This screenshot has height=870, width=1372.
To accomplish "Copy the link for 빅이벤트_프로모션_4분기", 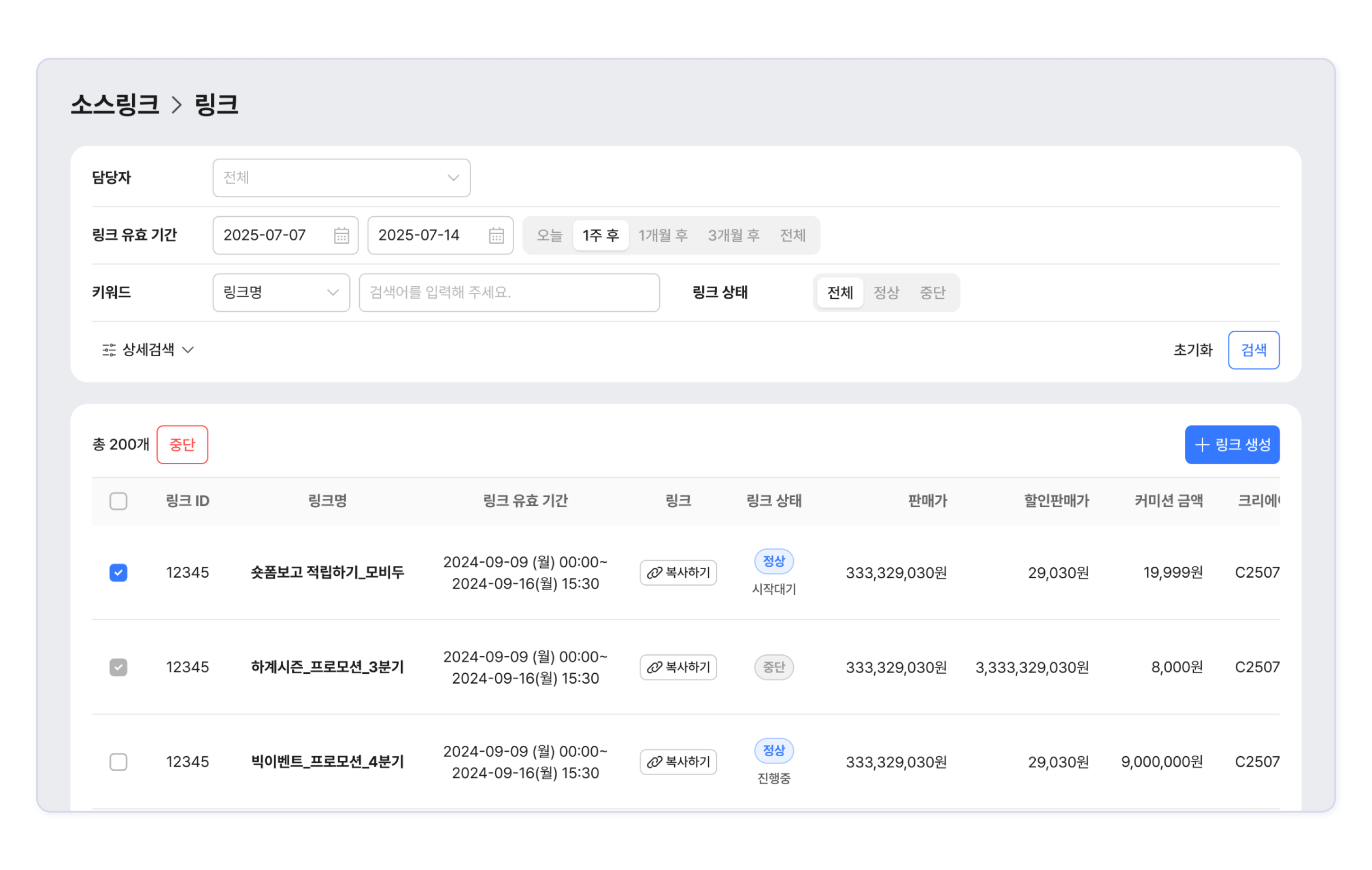I will 678,762.
